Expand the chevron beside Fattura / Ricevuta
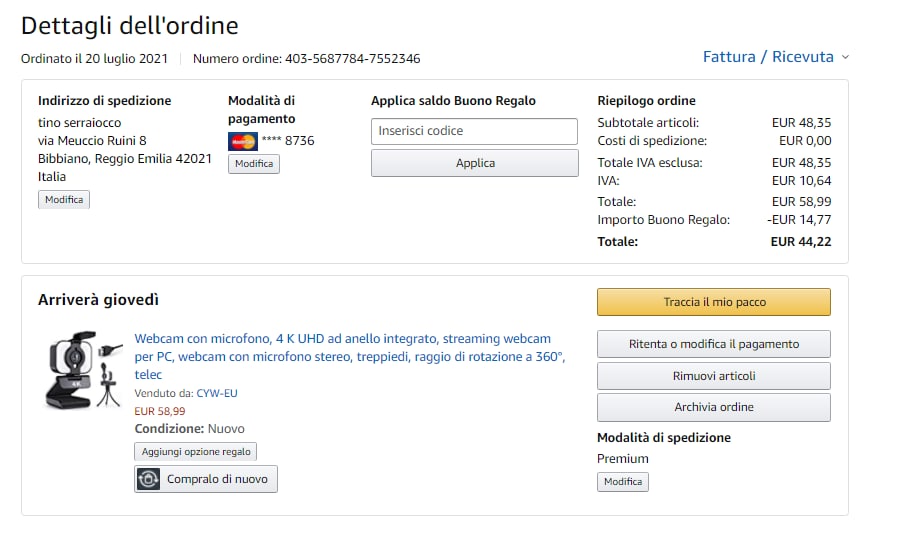The width and height of the screenshot is (917, 533). coord(846,58)
